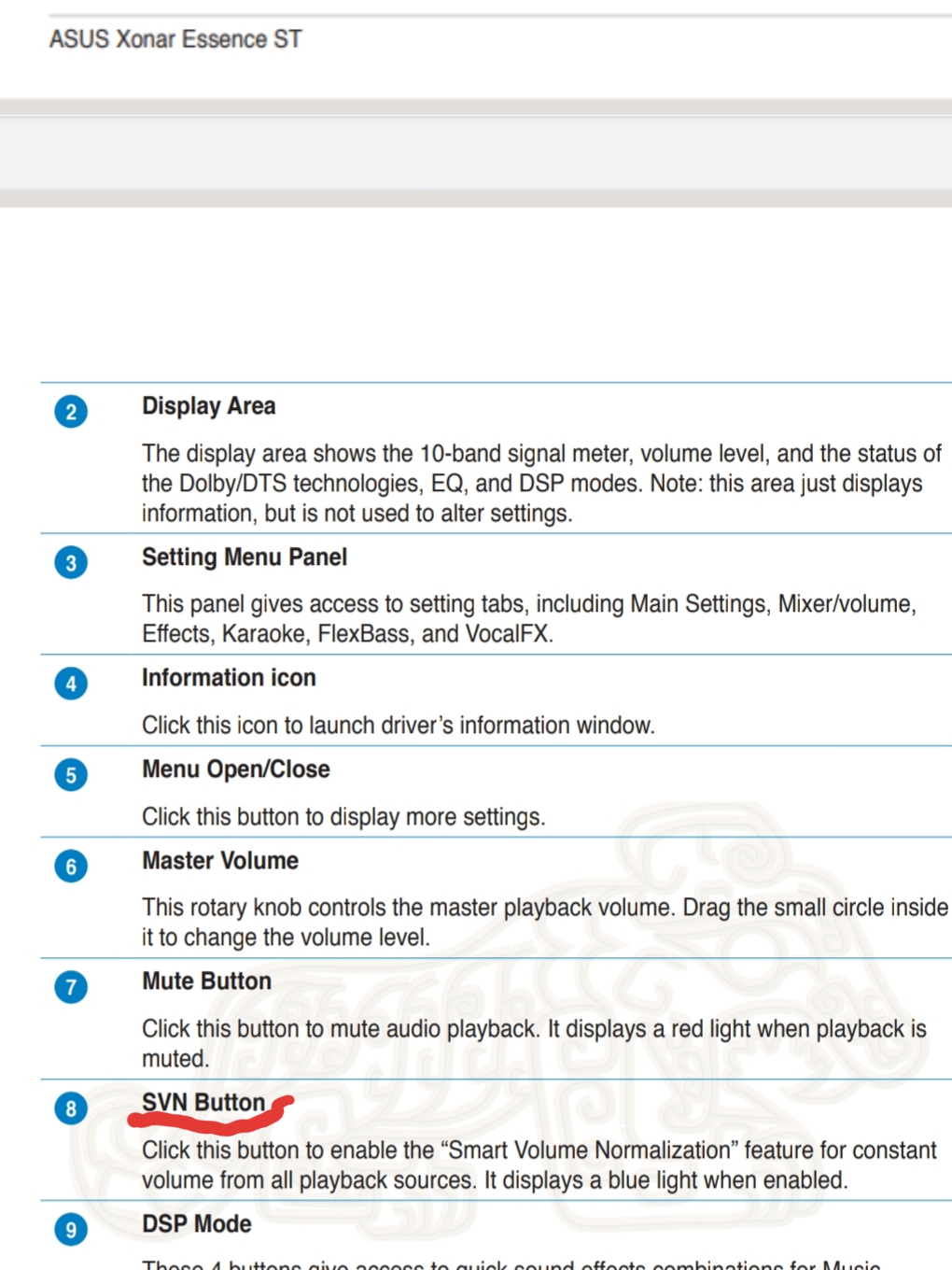The height and width of the screenshot is (1270, 952).
Task: Select the "Mute Button" heading
Action: [206, 981]
